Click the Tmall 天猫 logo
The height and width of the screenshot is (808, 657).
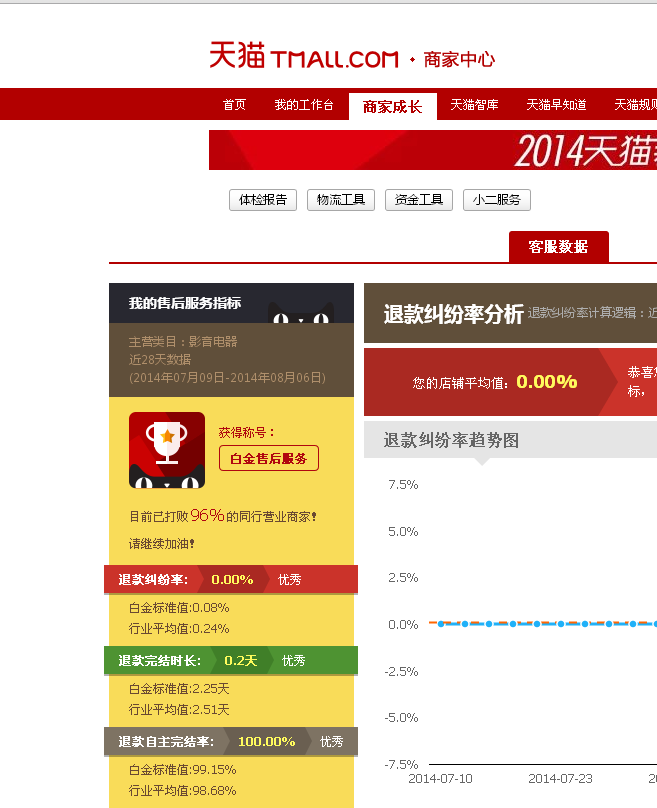click(304, 56)
